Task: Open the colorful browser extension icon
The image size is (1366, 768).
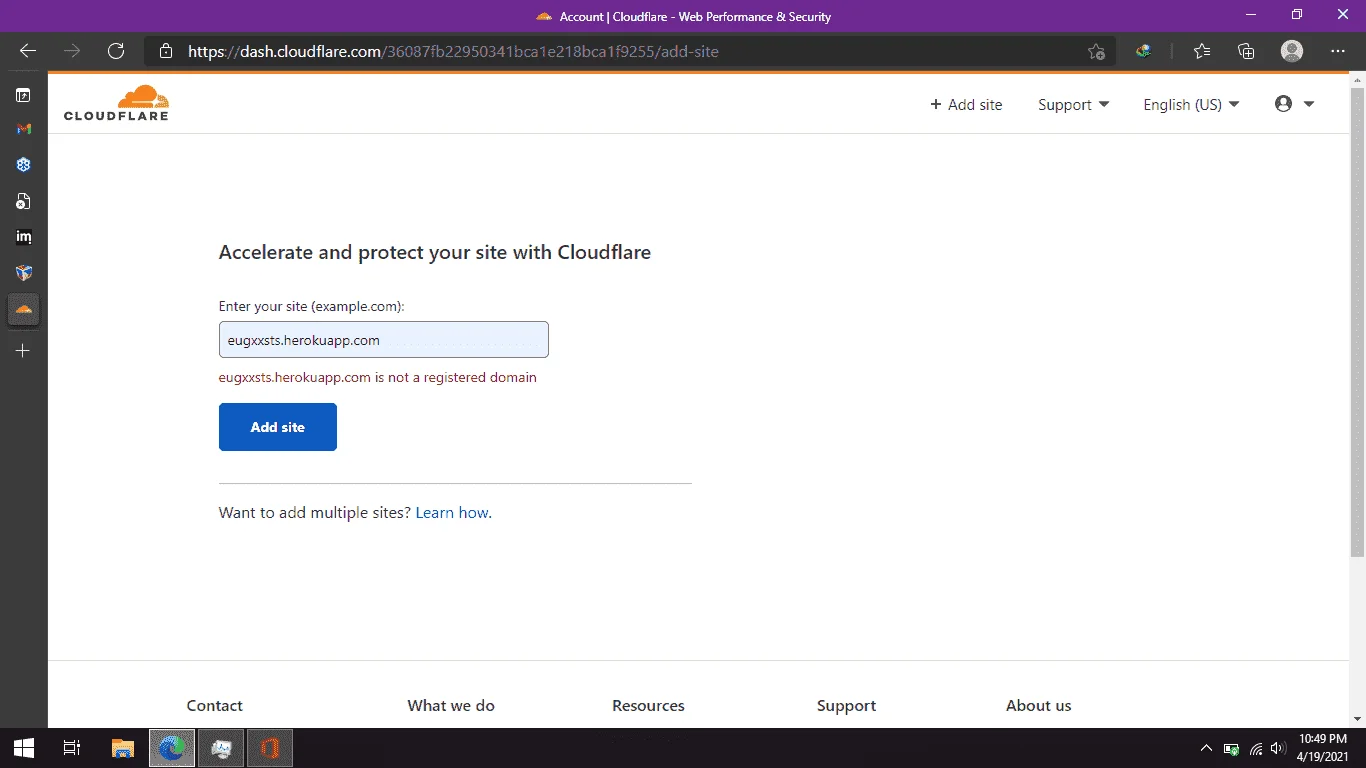Action: point(1144,51)
